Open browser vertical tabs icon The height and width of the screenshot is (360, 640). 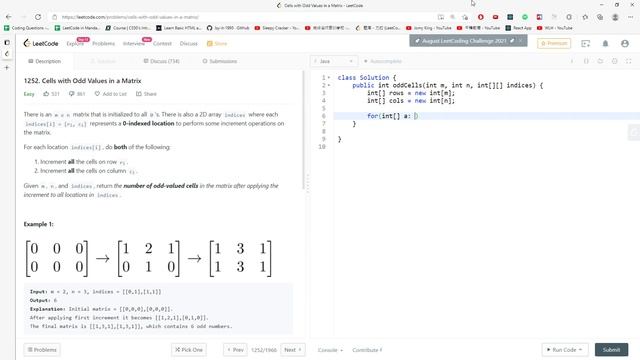(7, 42)
